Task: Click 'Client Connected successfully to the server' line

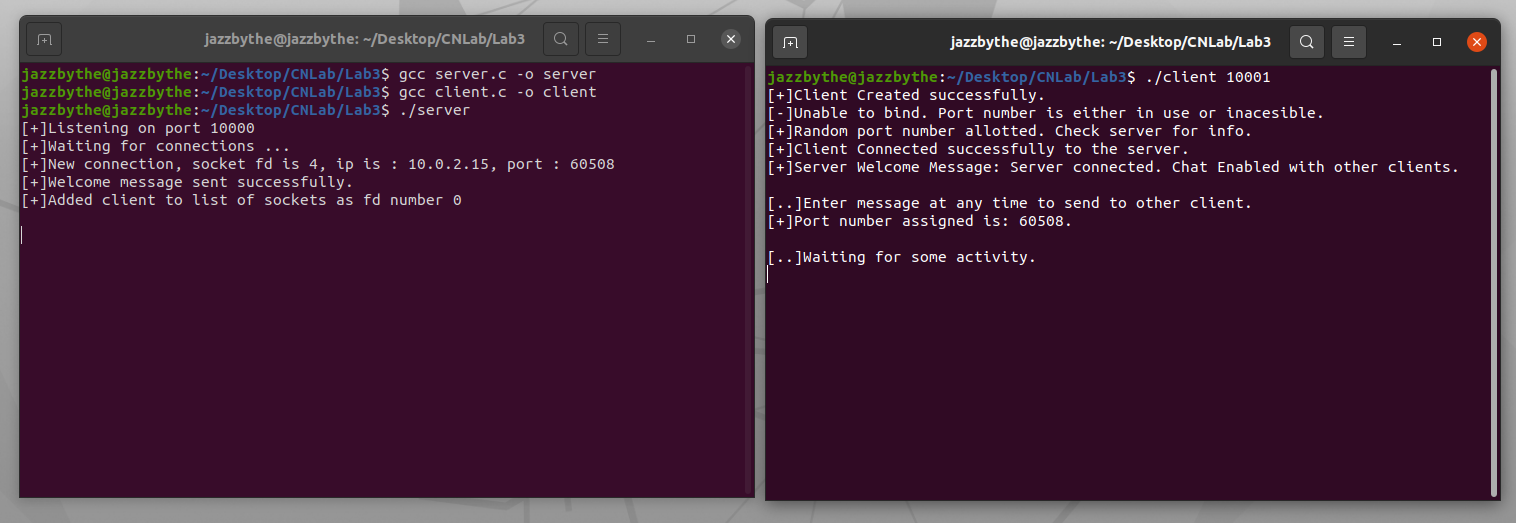Action: coord(978,149)
